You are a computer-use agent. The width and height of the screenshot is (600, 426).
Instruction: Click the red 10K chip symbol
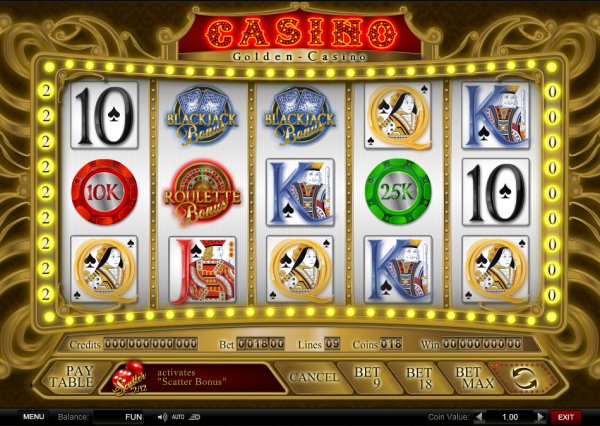(x=104, y=192)
